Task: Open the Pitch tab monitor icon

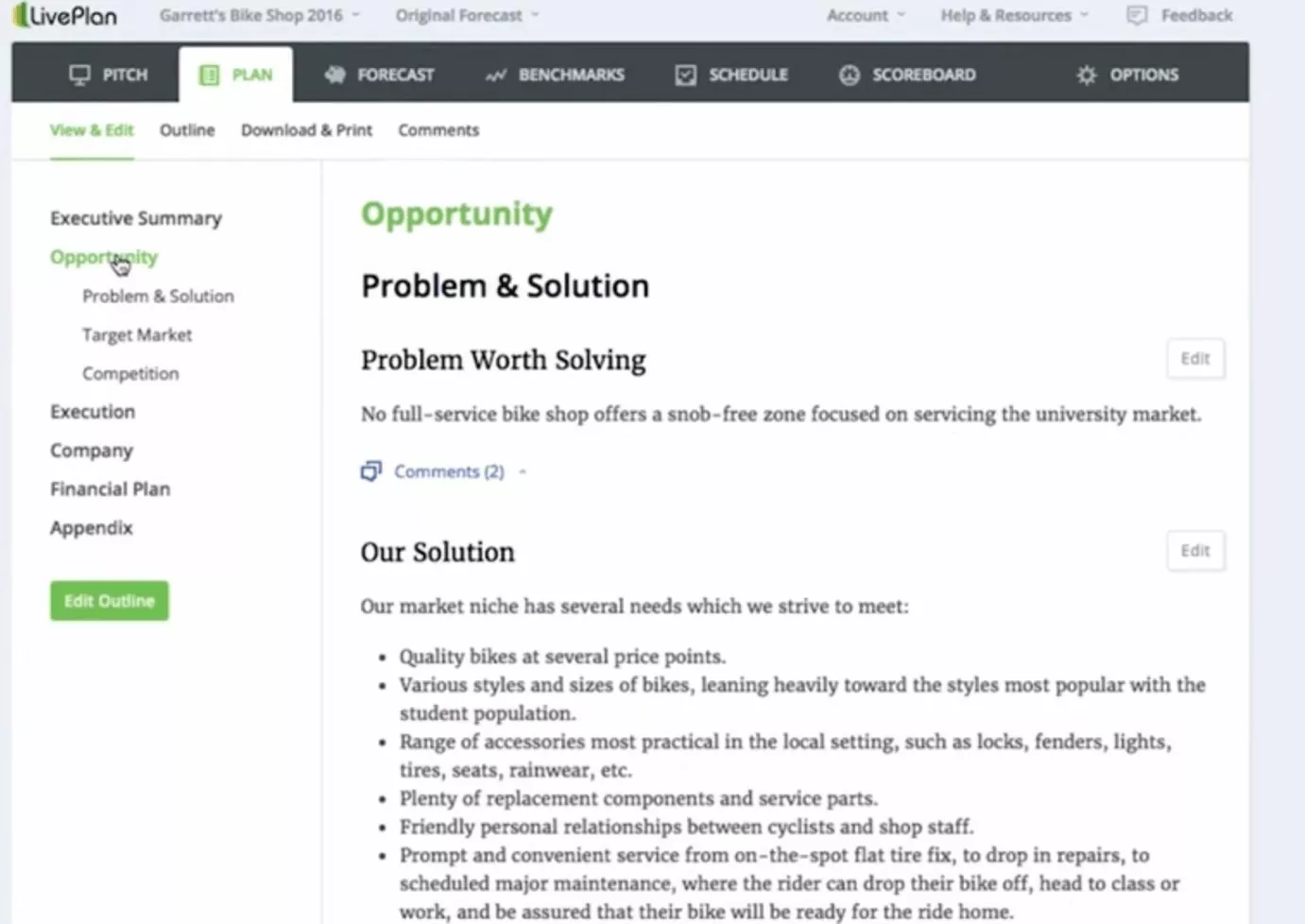Action: [79, 74]
